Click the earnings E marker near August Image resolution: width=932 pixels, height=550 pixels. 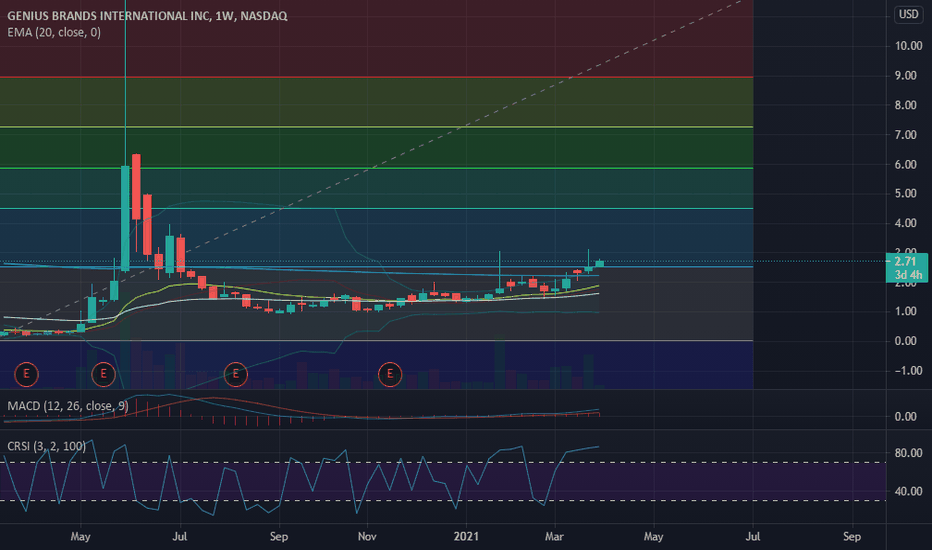(x=236, y=374)
